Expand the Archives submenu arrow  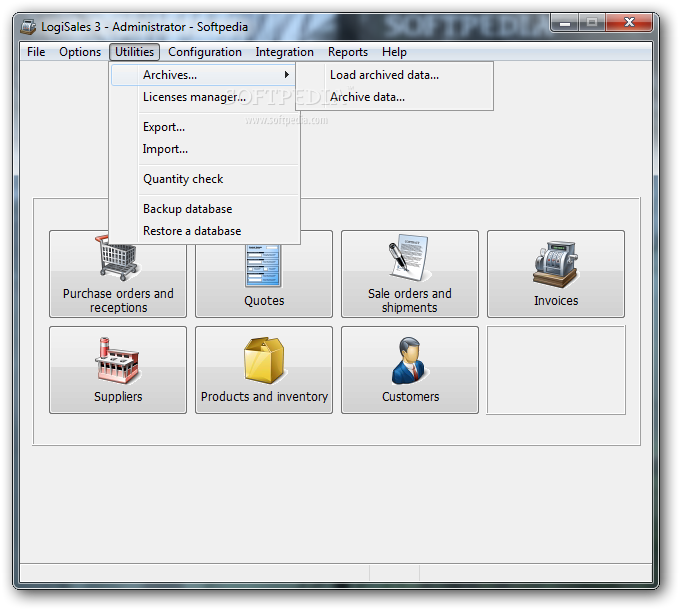point(287,75)
